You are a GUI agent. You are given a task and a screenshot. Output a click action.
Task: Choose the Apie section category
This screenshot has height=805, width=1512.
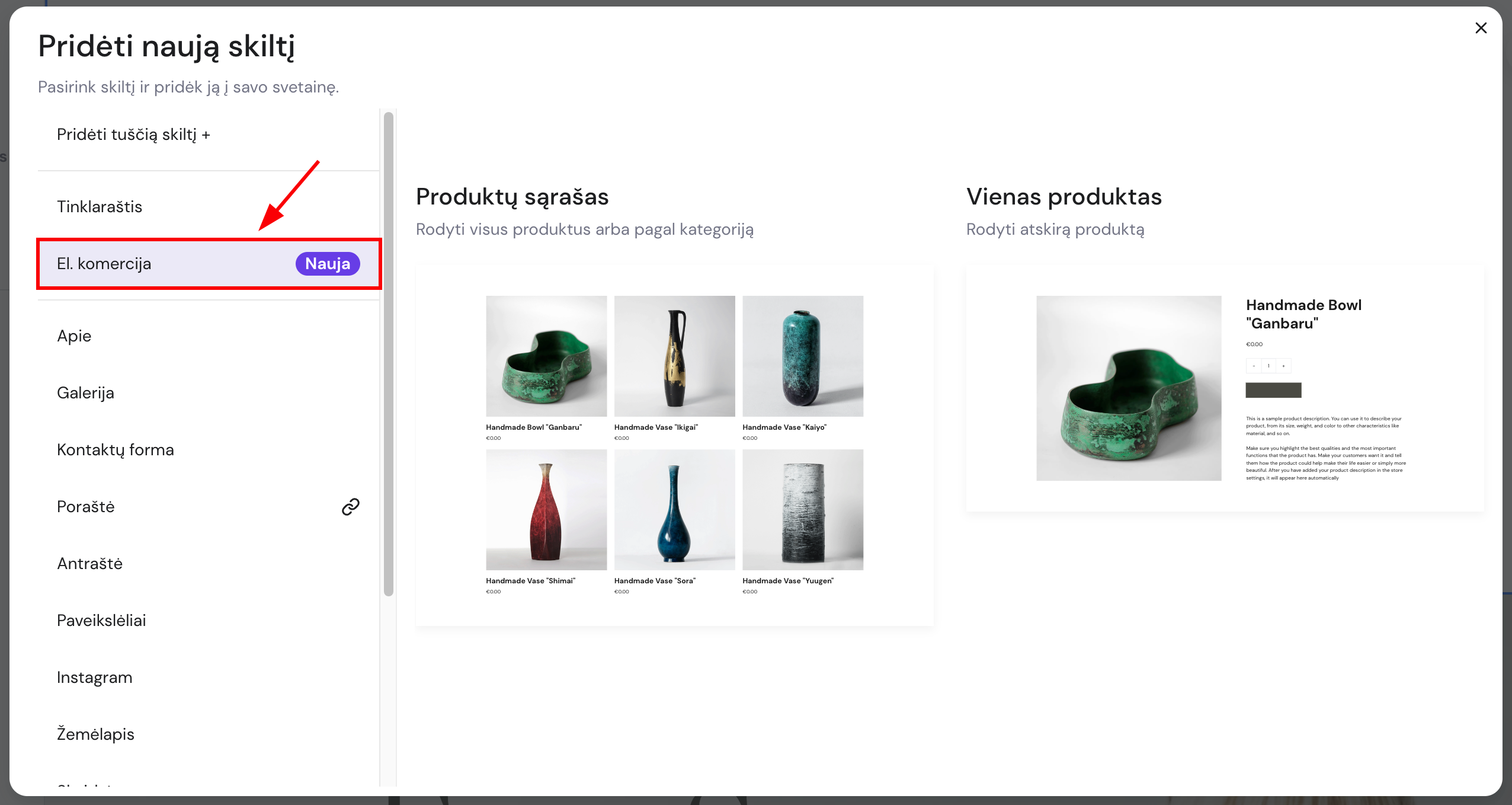coord(74,336)
